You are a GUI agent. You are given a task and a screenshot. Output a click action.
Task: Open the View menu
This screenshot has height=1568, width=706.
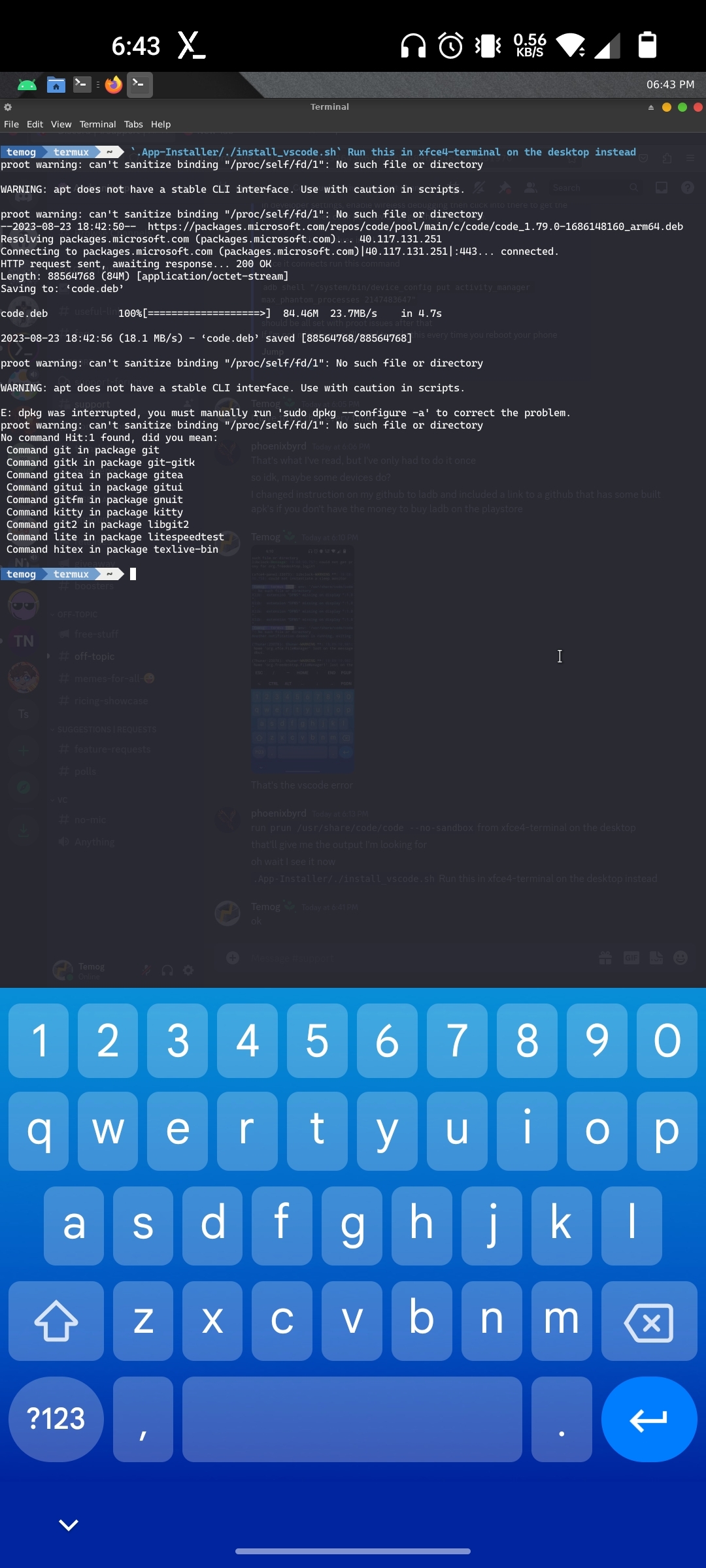[x=61, y=124]
